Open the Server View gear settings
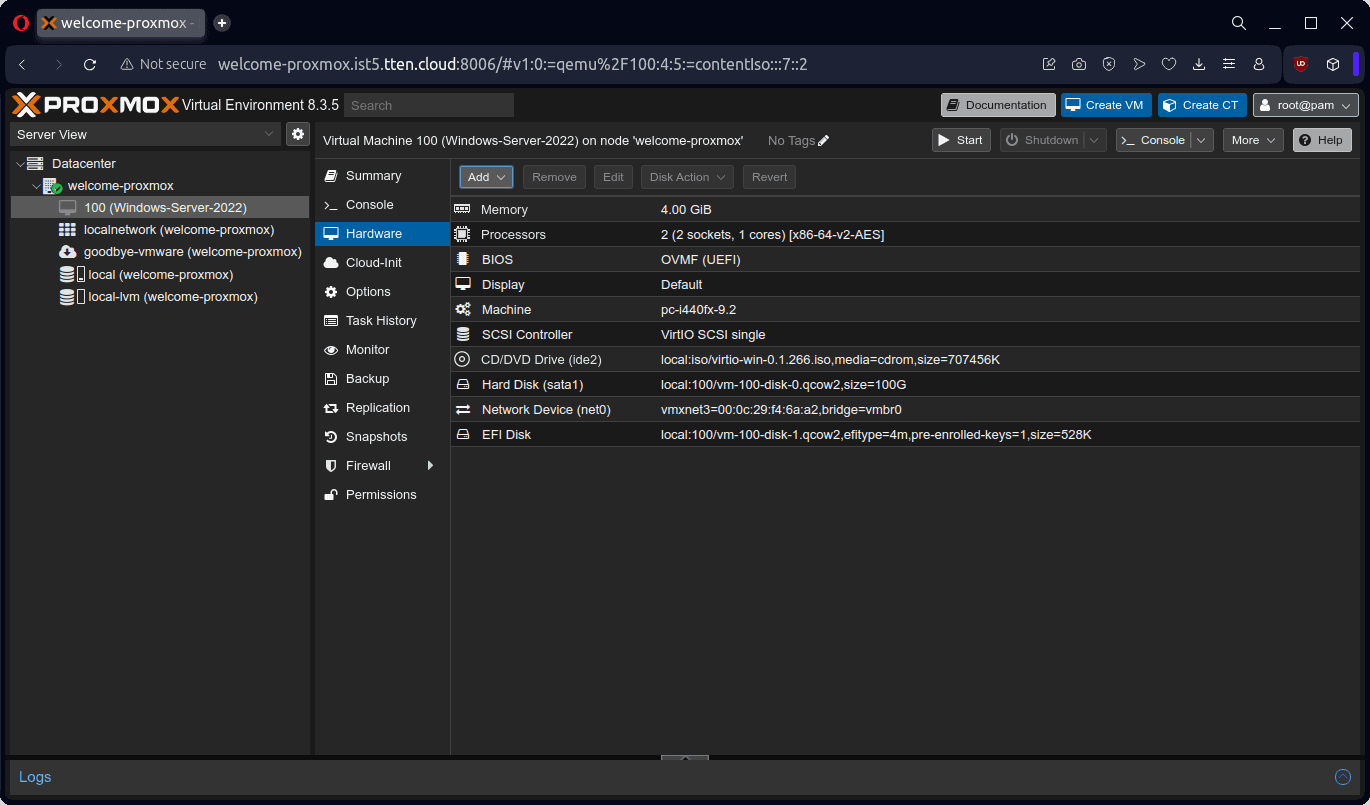Screen dimensions: 1370x805 pyautogui.click(x=297, y=134)
